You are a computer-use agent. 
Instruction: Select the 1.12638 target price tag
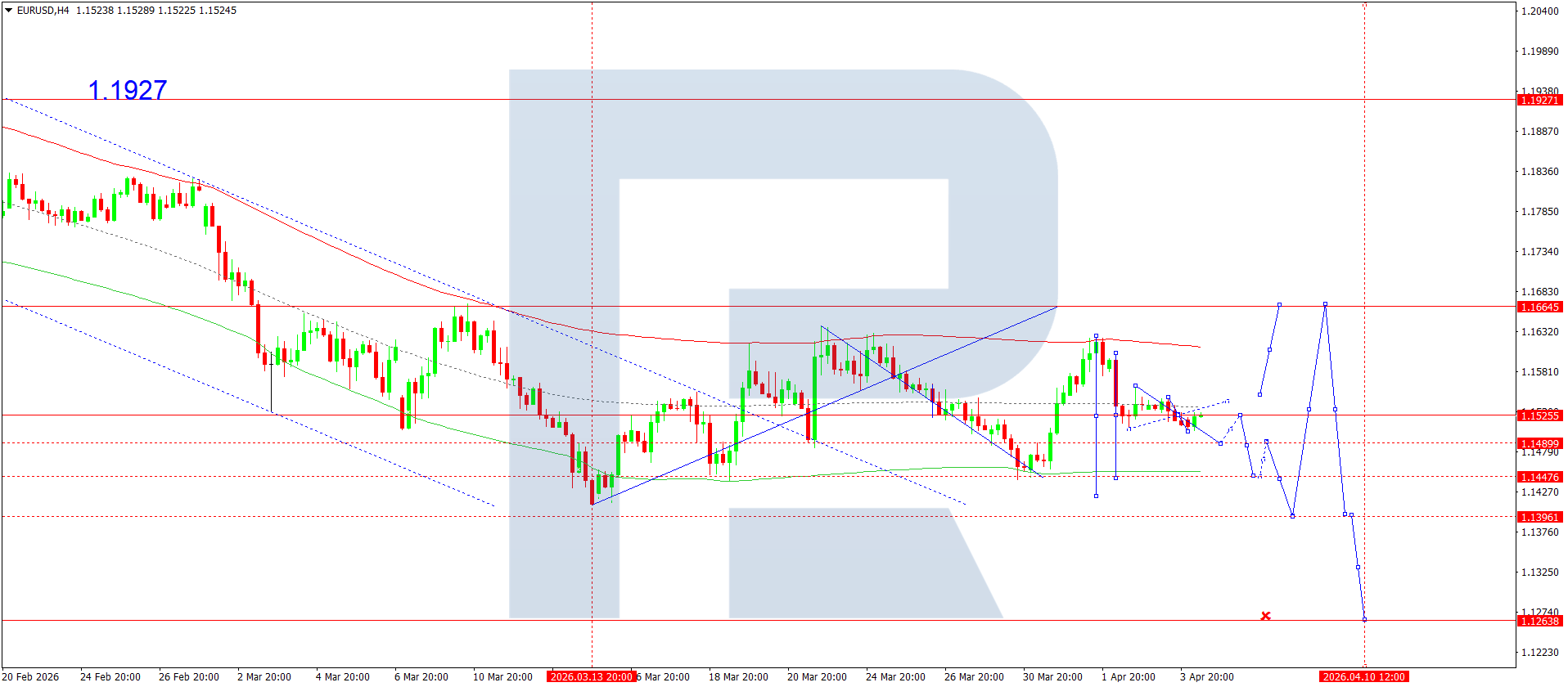(x=1539, y=621)
